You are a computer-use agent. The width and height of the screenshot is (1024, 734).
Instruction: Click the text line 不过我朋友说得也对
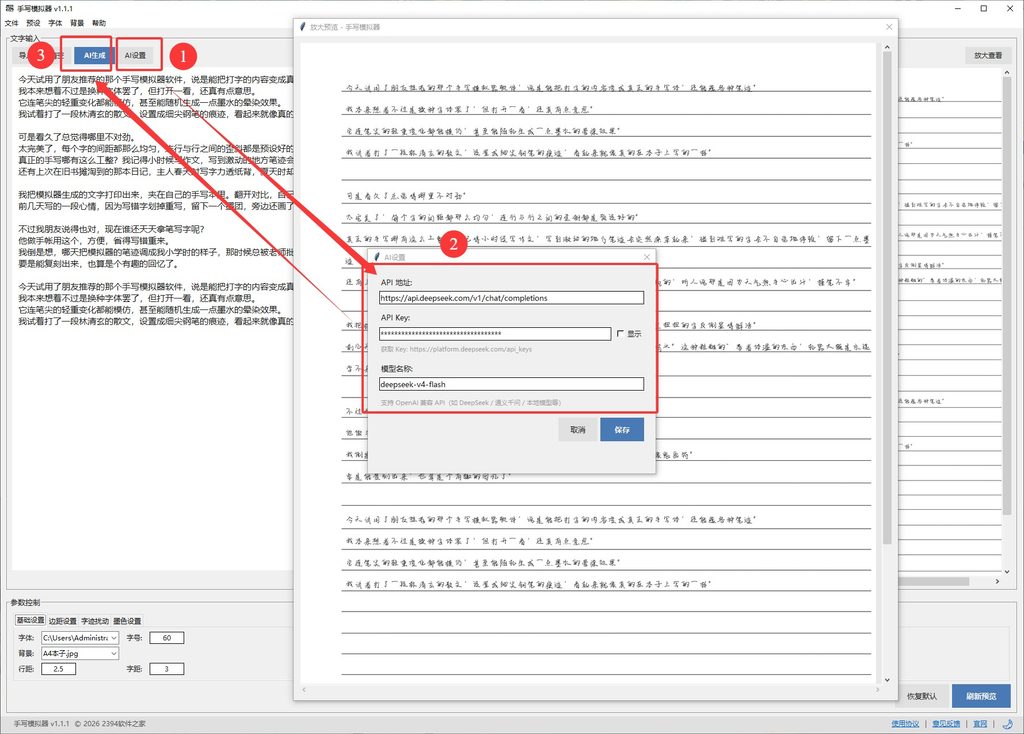pyautogui.click(x=111, y=229)
